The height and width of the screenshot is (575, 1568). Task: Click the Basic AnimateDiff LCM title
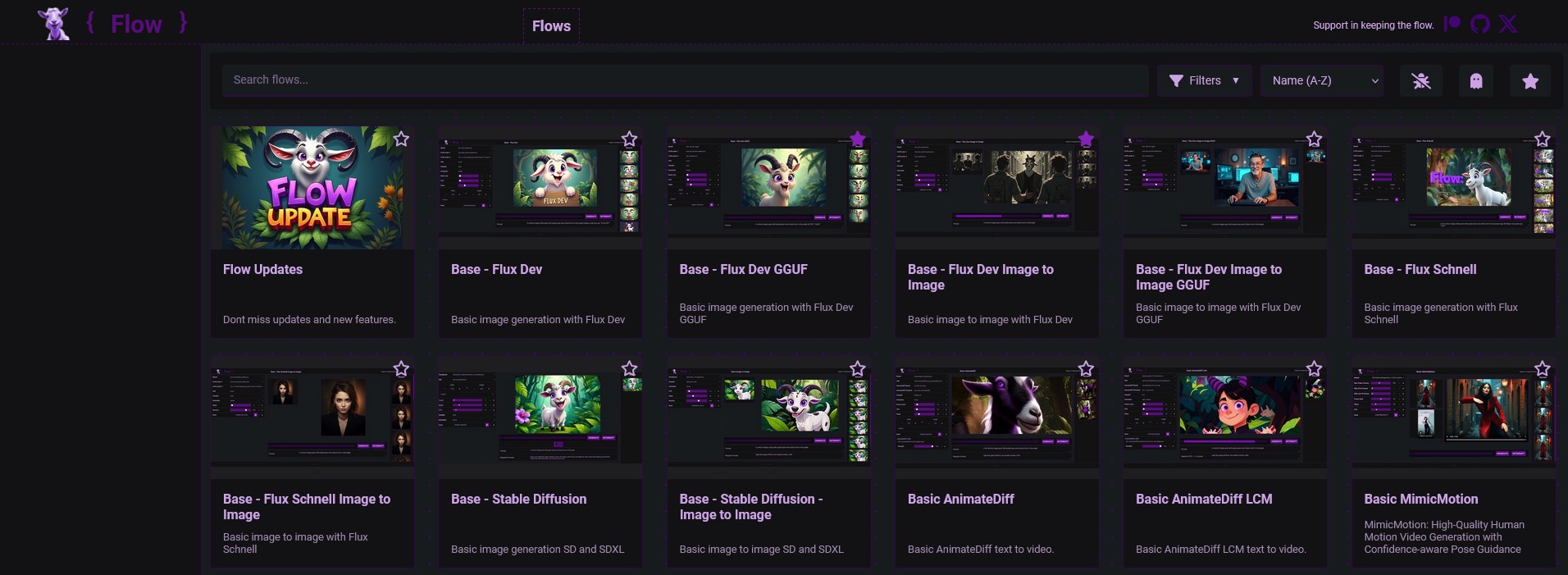click(1204, 499)
